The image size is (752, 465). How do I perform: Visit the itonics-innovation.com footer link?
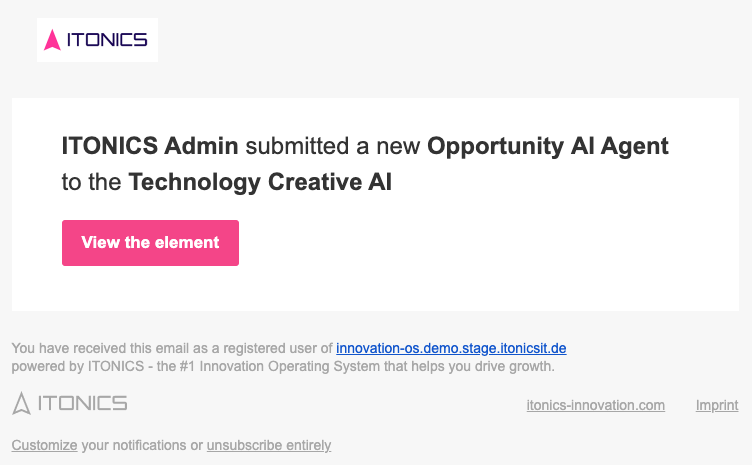pos(595,405)
